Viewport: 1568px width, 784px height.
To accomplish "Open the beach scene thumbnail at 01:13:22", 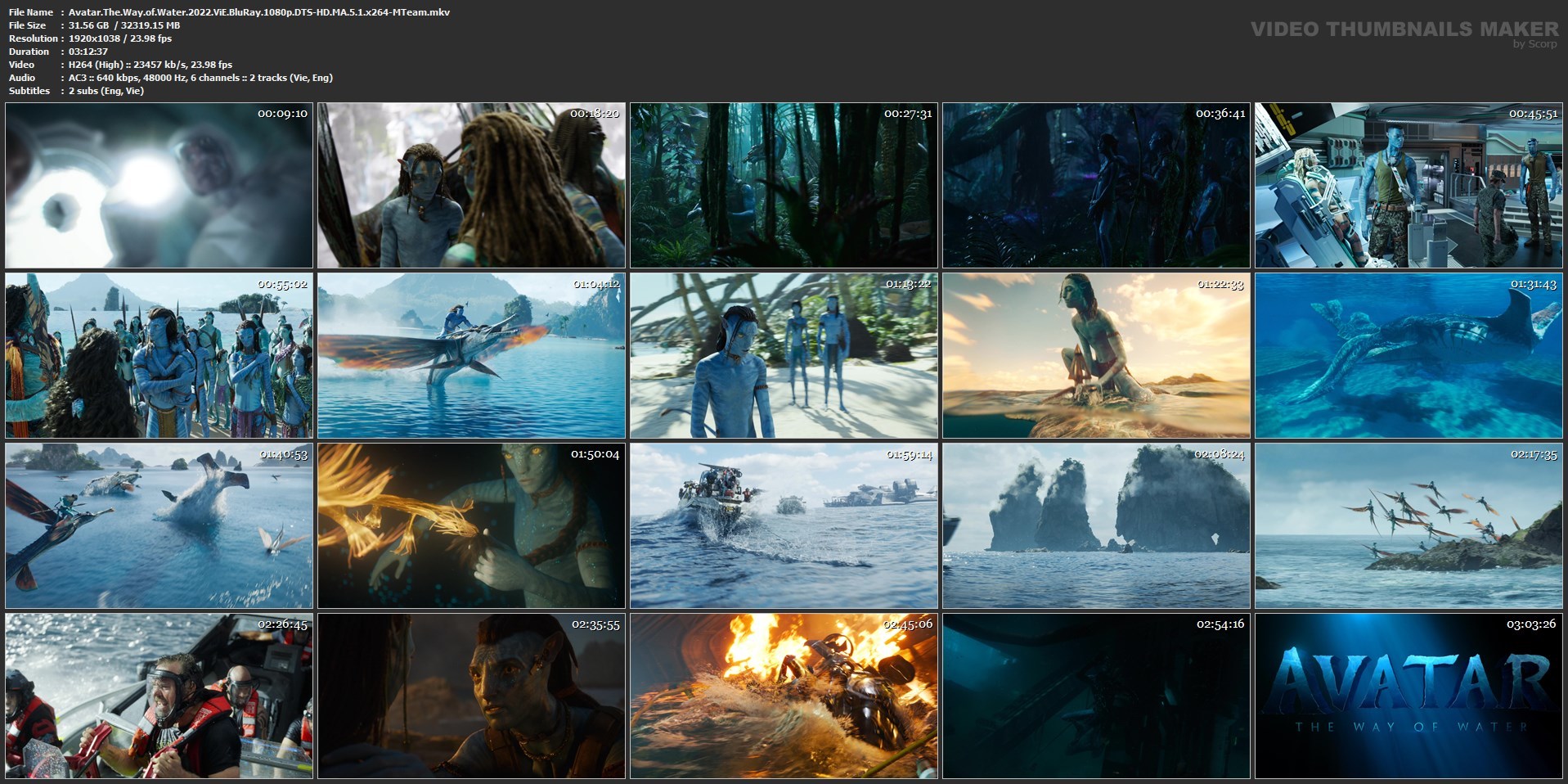I will (784, 356).
